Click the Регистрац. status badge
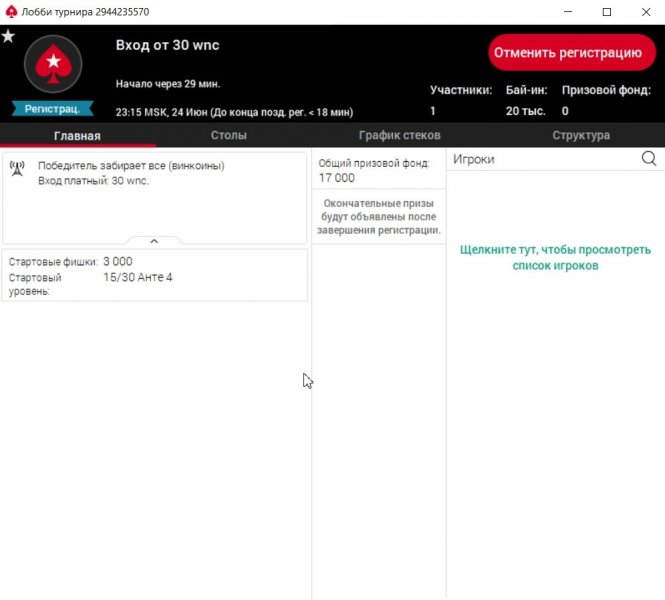Viewport: 665px width, 600px height. [52, 108]
